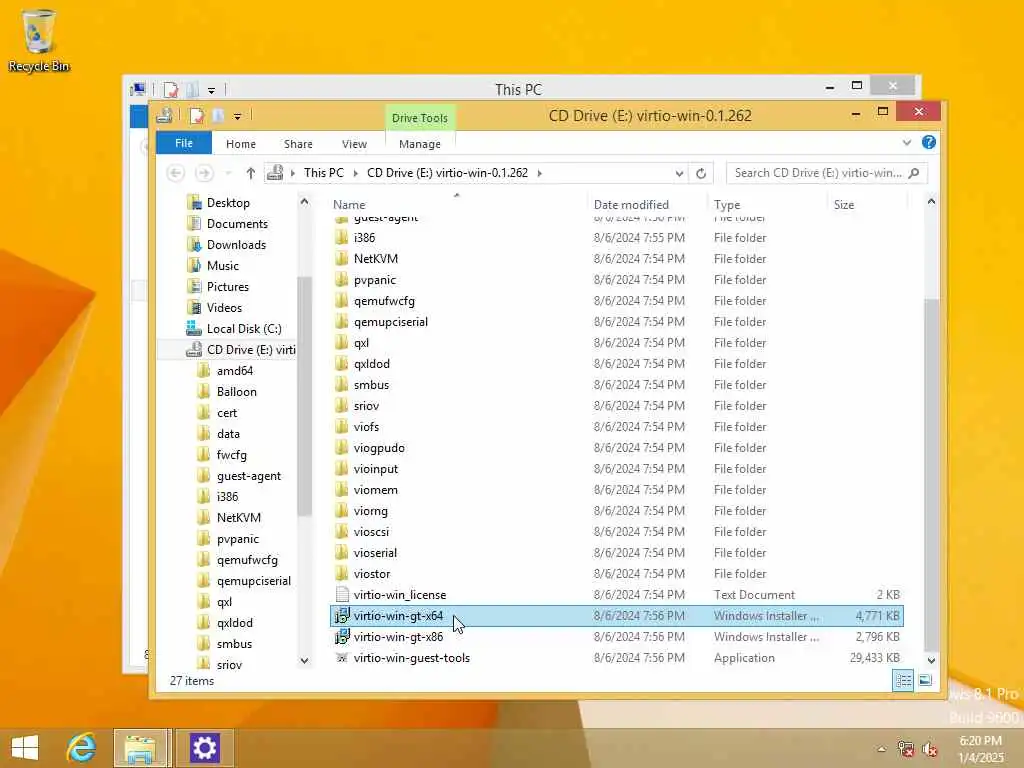Select the viogpudo folder
The height and width of the screenshot is (768, 1024).
tap(616, 448)
